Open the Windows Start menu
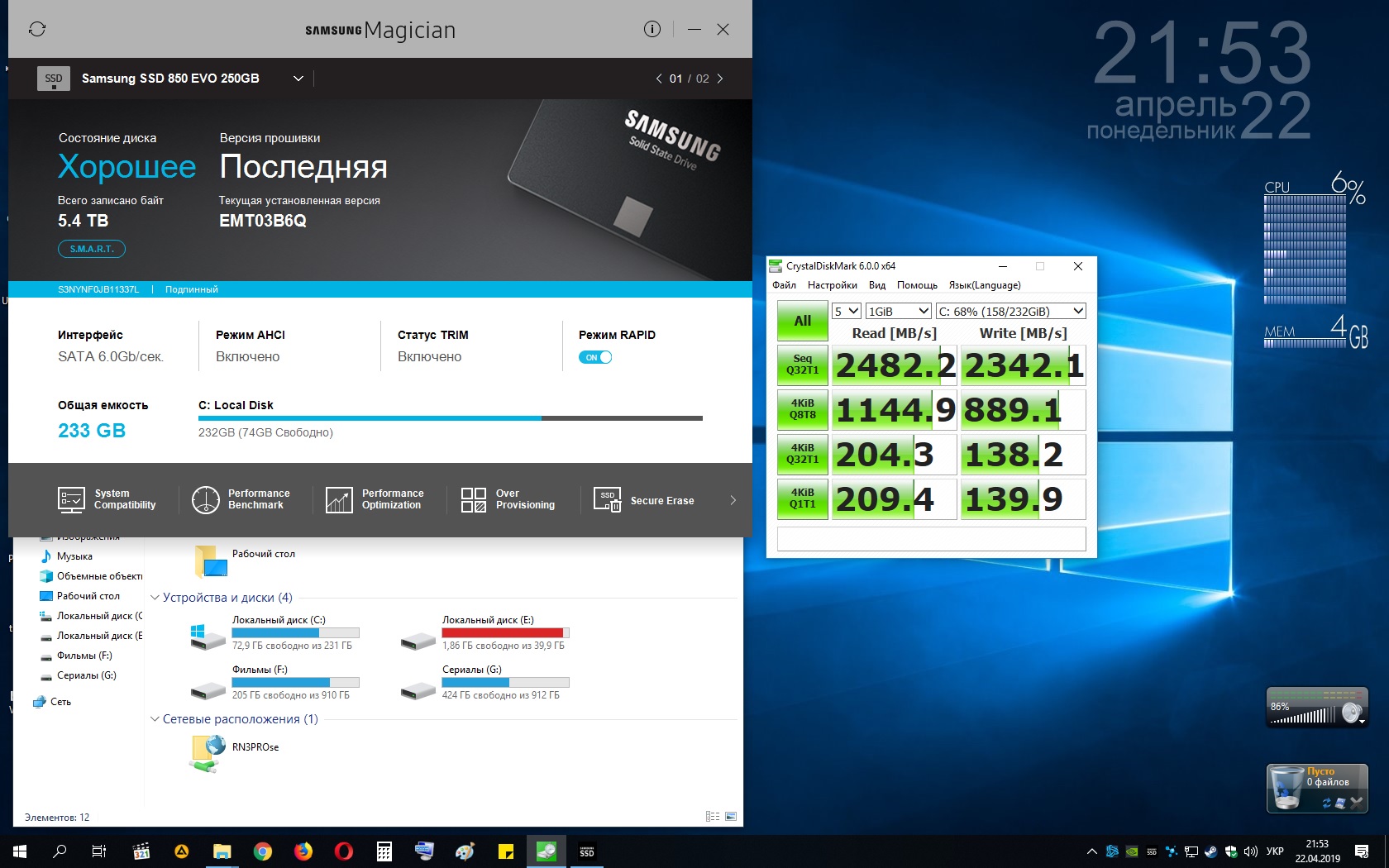Viewport: 1389px width, 868px height. pos(20,851)
